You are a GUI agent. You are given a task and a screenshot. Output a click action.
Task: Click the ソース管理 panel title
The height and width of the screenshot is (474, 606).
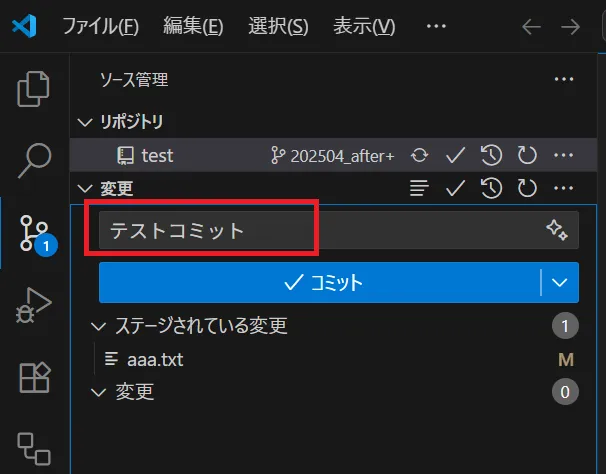click(134, 80)
